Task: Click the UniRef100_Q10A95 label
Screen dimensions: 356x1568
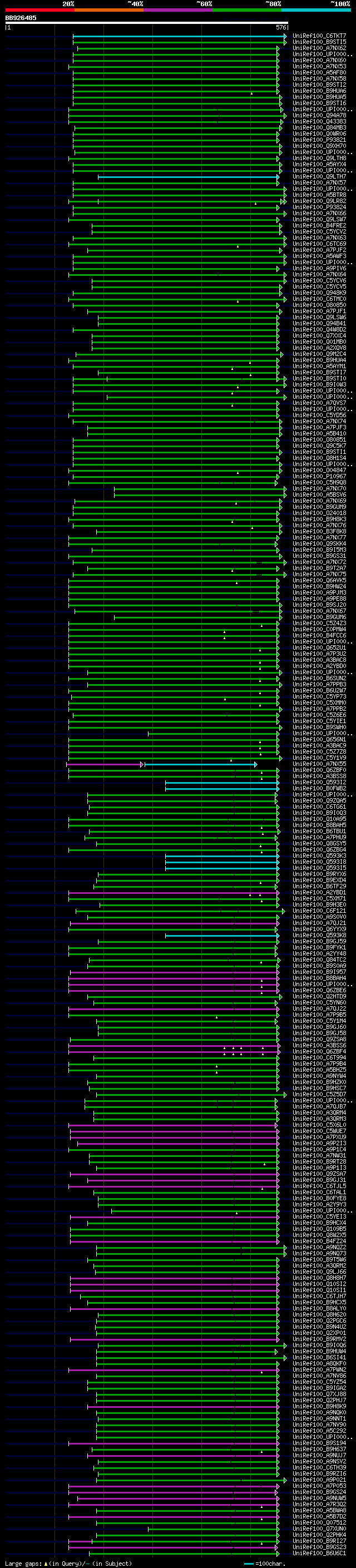Action: point(319,819)
